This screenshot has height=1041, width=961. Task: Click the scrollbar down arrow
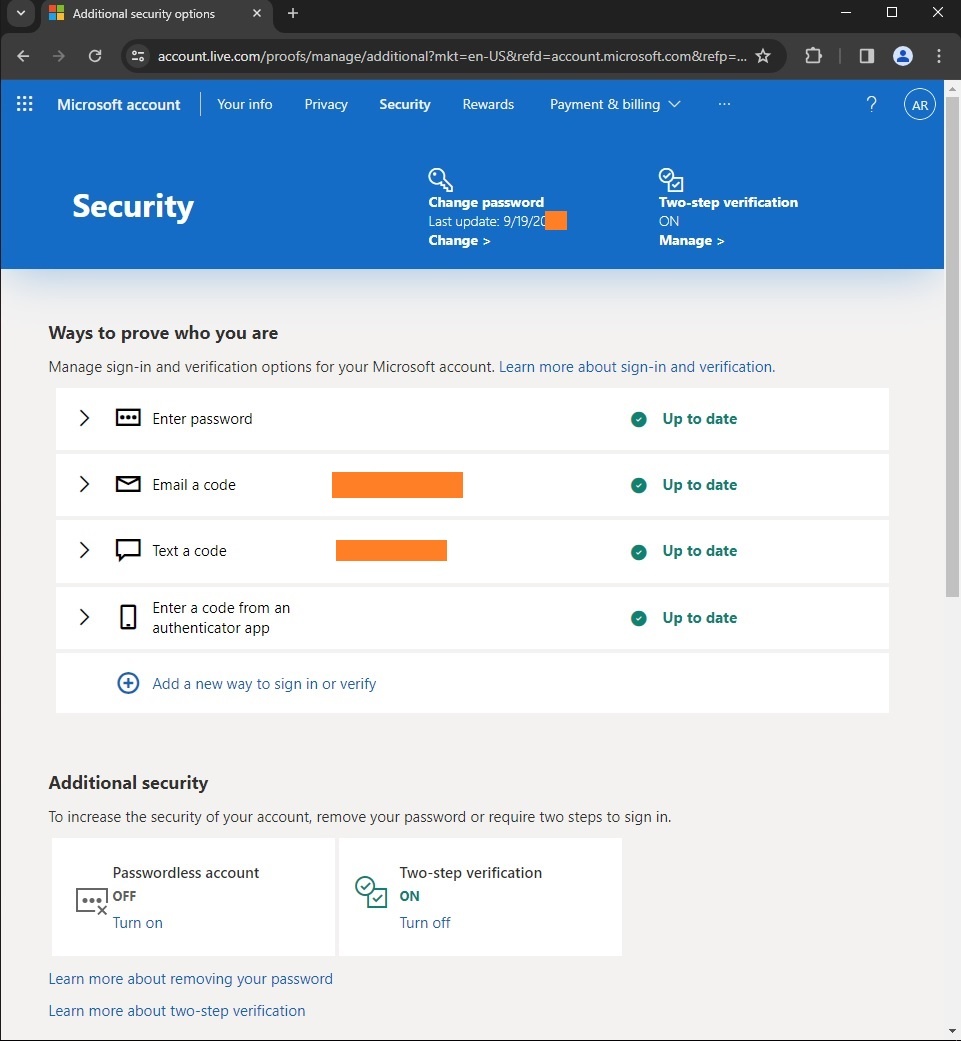point(952,1032)
